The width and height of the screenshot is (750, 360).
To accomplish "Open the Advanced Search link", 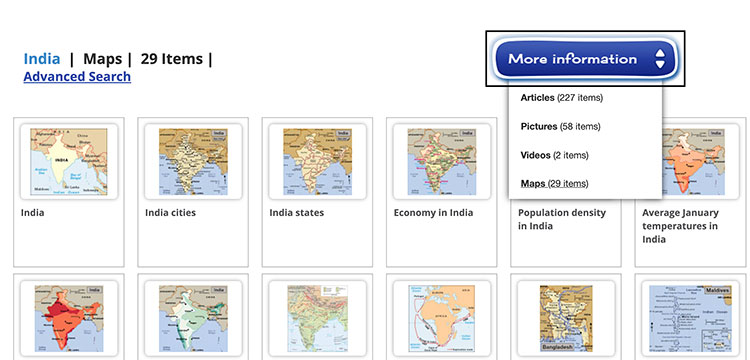I will [77, 76].
